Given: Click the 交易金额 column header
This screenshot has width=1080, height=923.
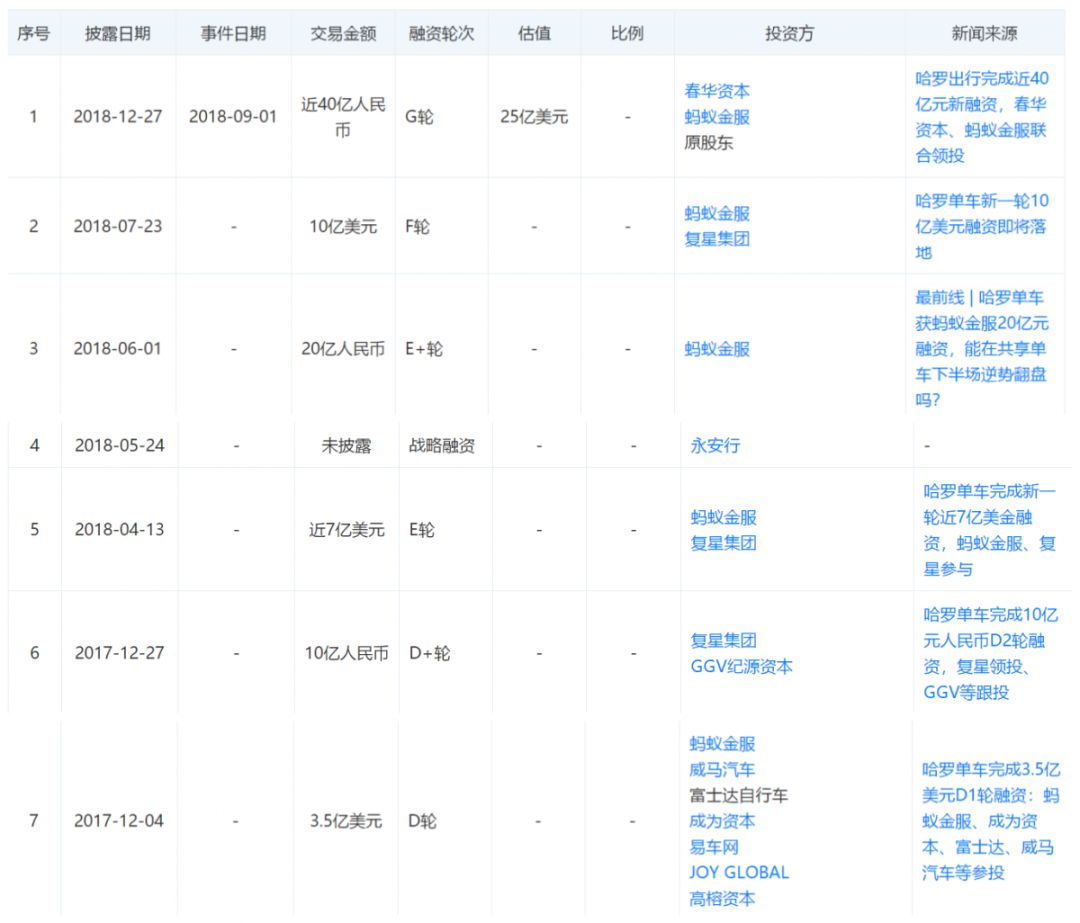Looking at the screenshot, I should pos(343,33).
